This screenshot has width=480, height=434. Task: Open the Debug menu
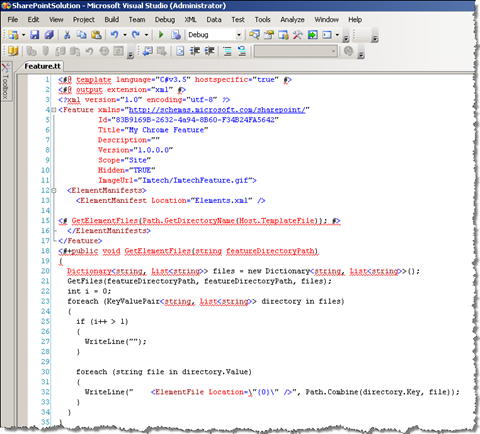pos(165,20)
